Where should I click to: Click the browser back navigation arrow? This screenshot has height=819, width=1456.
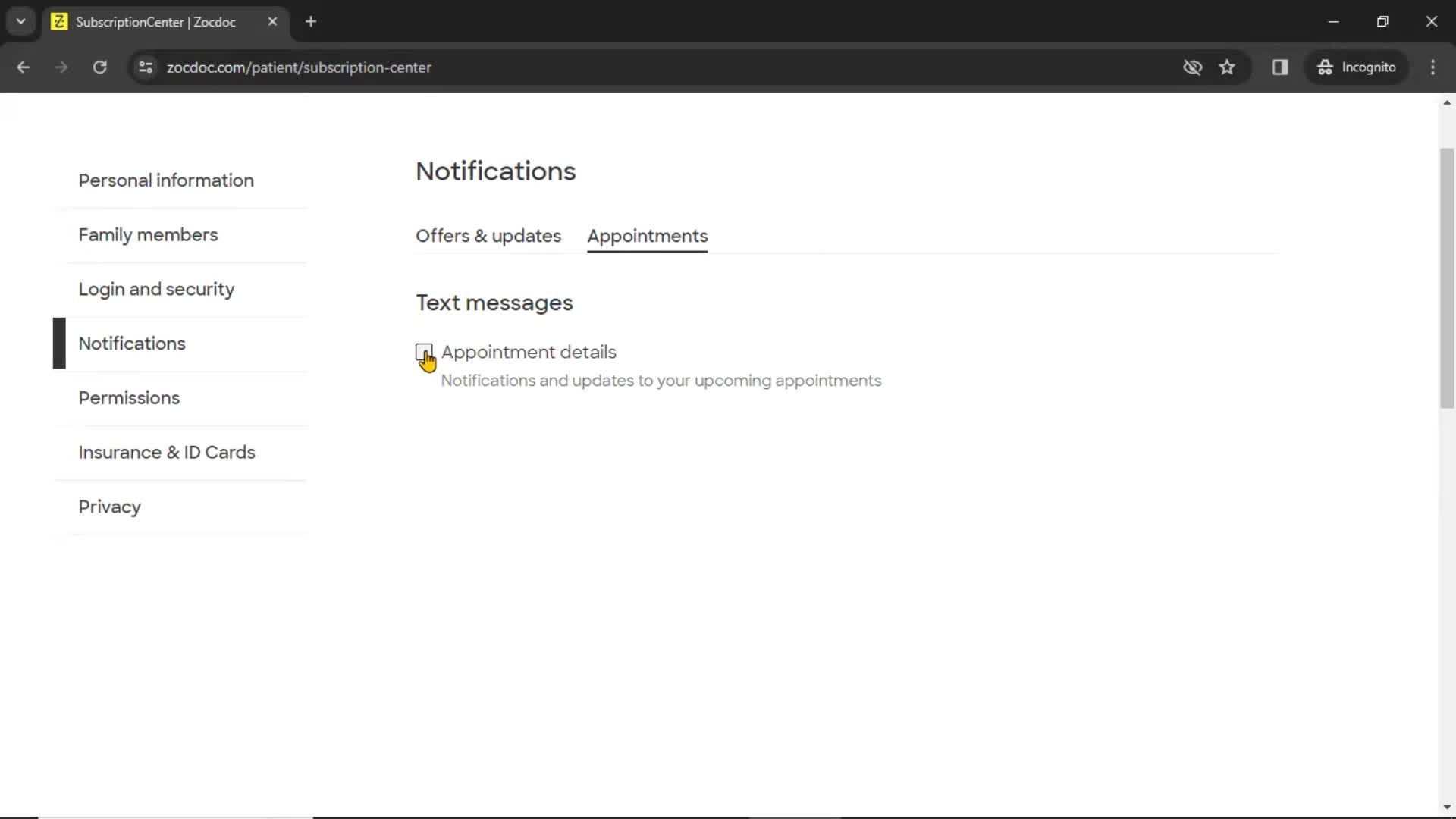(x=23, y=67)
